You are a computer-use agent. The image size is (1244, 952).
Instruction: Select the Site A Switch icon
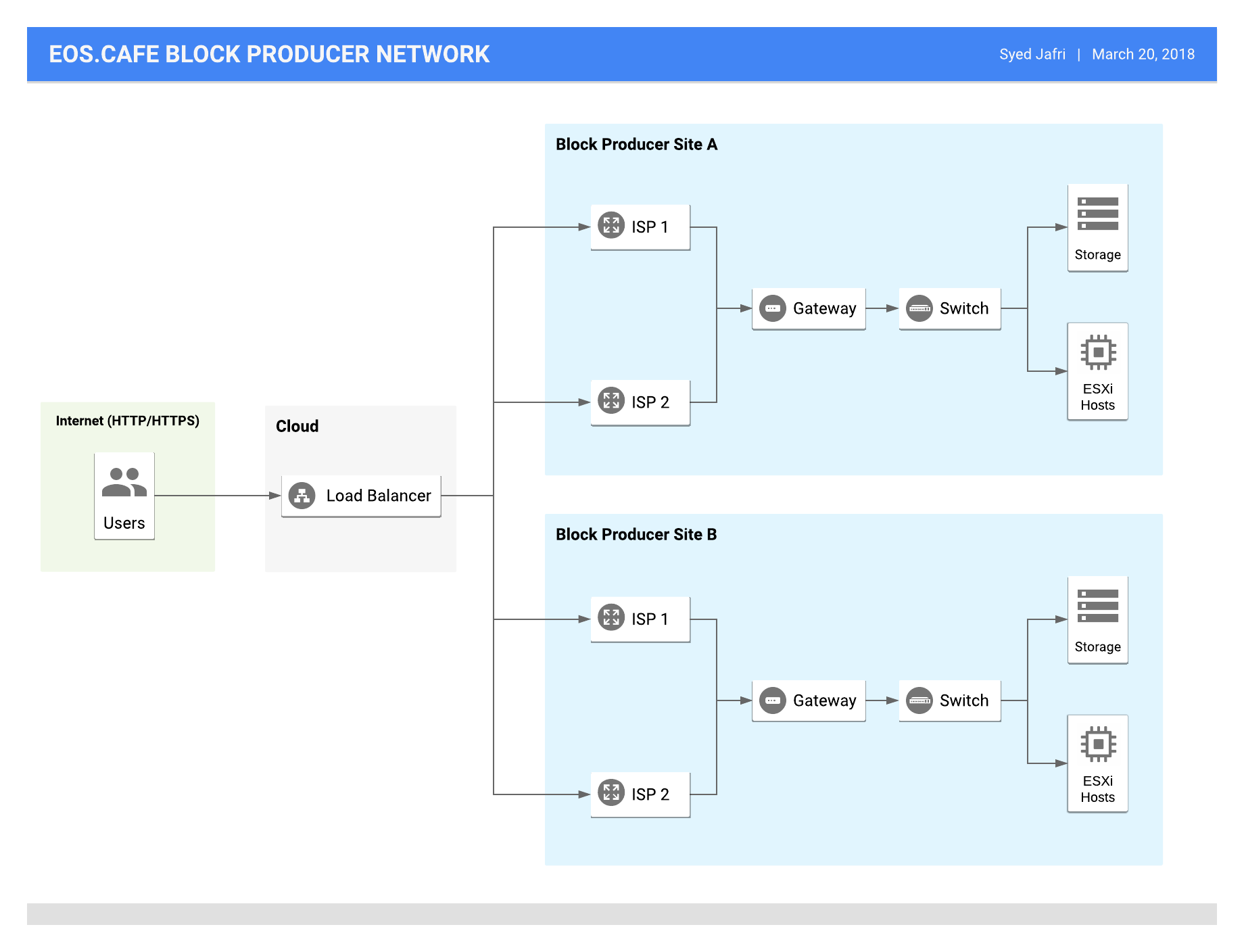point(919,308)
